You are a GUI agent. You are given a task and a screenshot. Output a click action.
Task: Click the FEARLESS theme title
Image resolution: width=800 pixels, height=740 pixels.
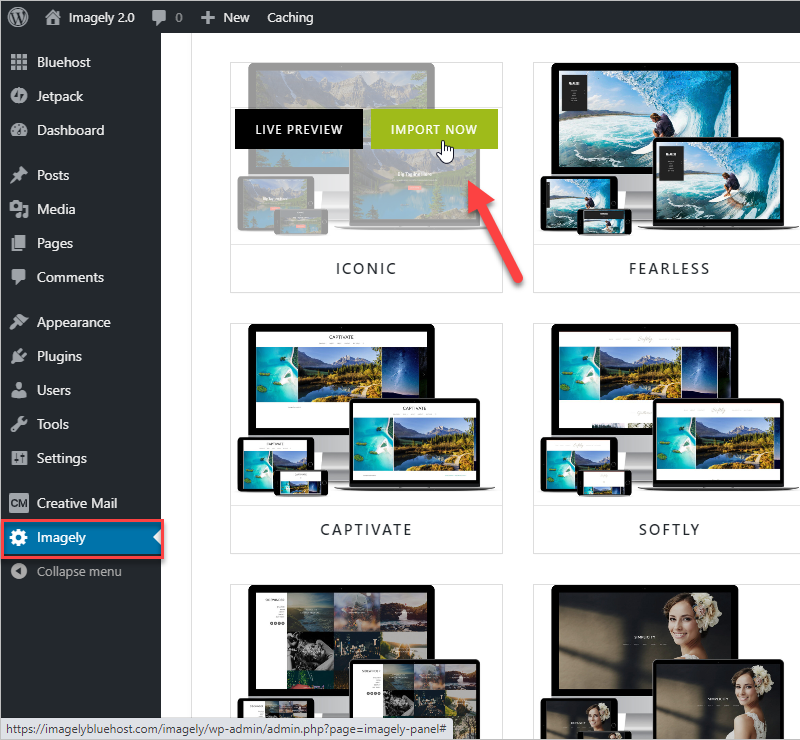pos(669,268)
